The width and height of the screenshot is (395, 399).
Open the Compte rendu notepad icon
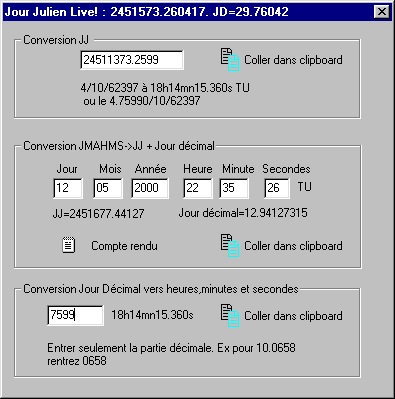[x=69, y=245]
